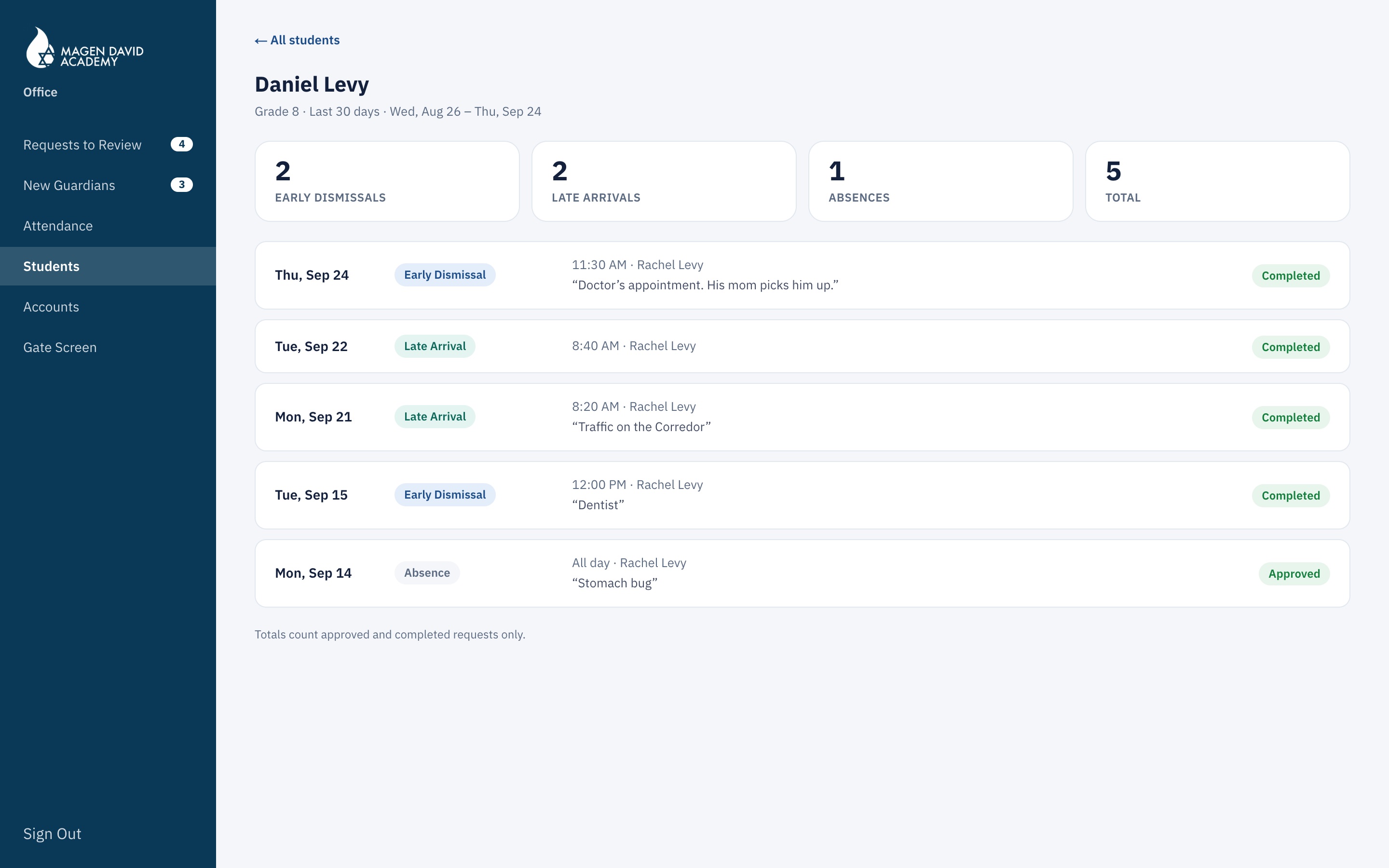This screenshot has height=868, width=1389.
Task: Select the Early Dismissals summary card
Action: (387, 181)
